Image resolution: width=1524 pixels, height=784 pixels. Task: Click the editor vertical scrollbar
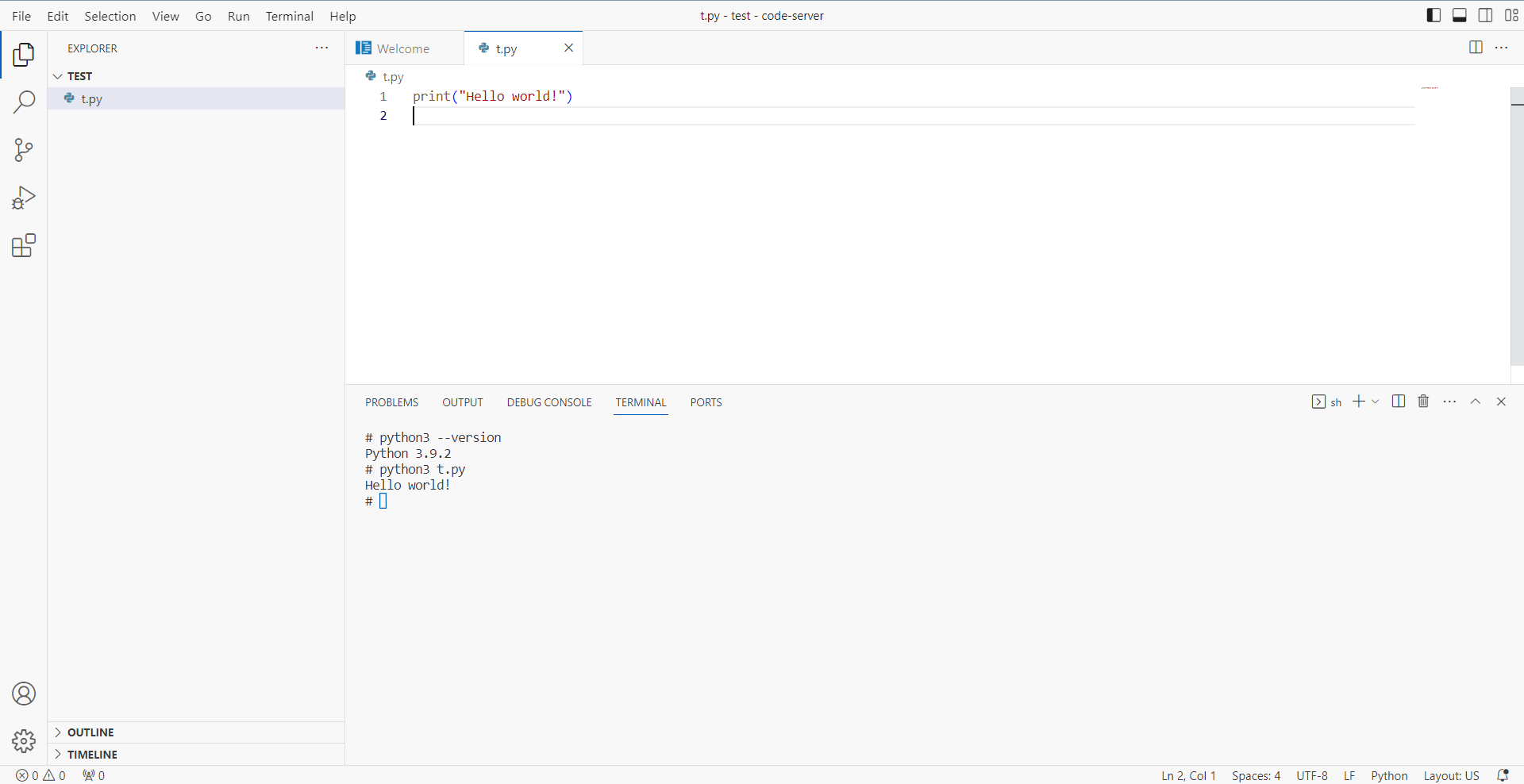coord(1517,226)
